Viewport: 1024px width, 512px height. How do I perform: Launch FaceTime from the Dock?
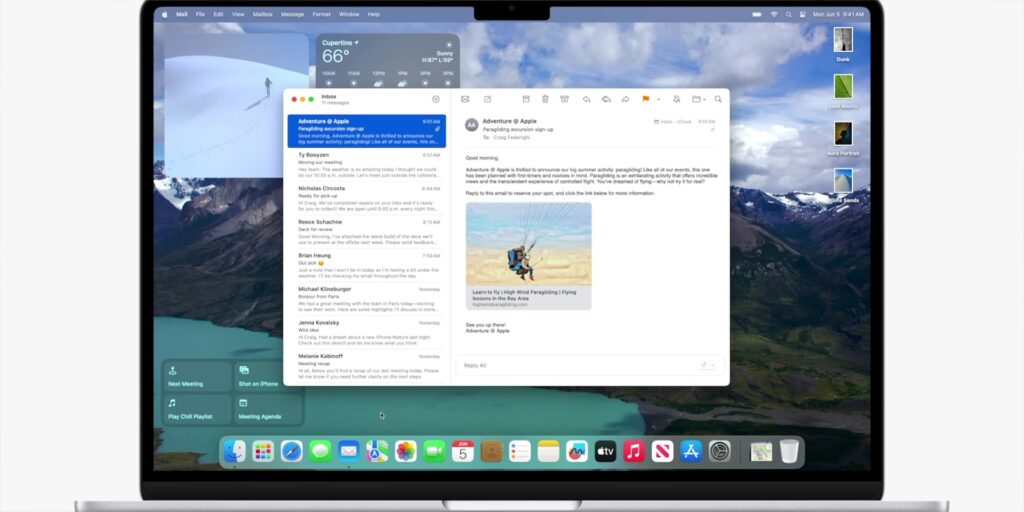point(434,451)
